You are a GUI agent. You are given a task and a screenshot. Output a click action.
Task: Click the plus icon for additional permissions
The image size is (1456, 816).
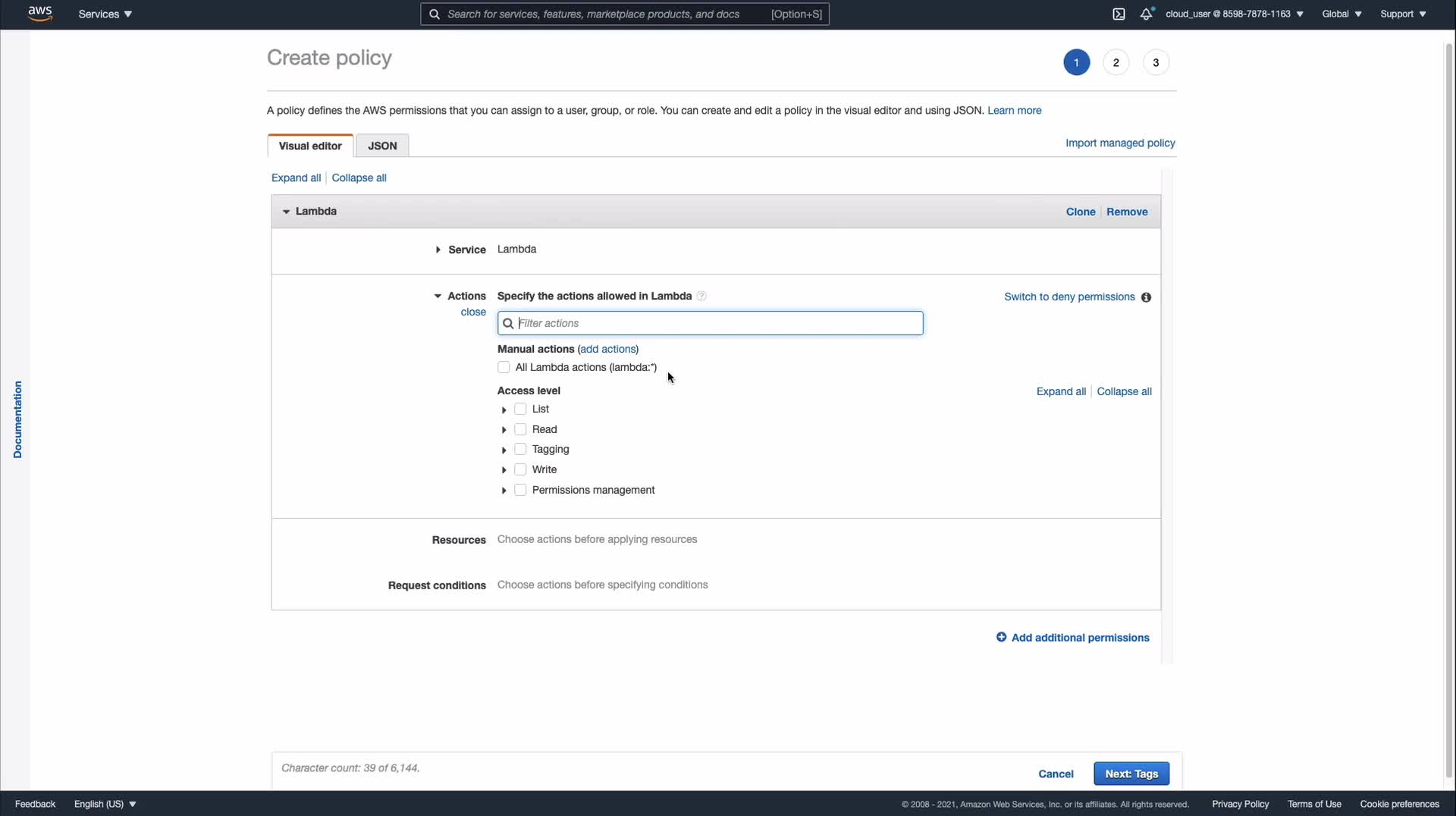[1001, 637]
